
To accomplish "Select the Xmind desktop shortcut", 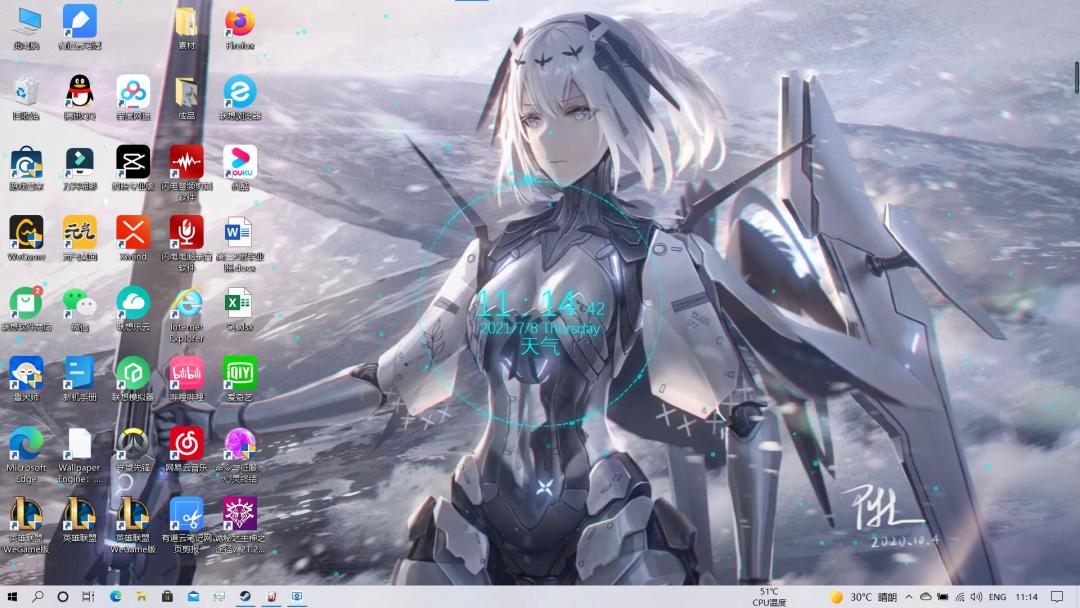I will coord(133,238).
